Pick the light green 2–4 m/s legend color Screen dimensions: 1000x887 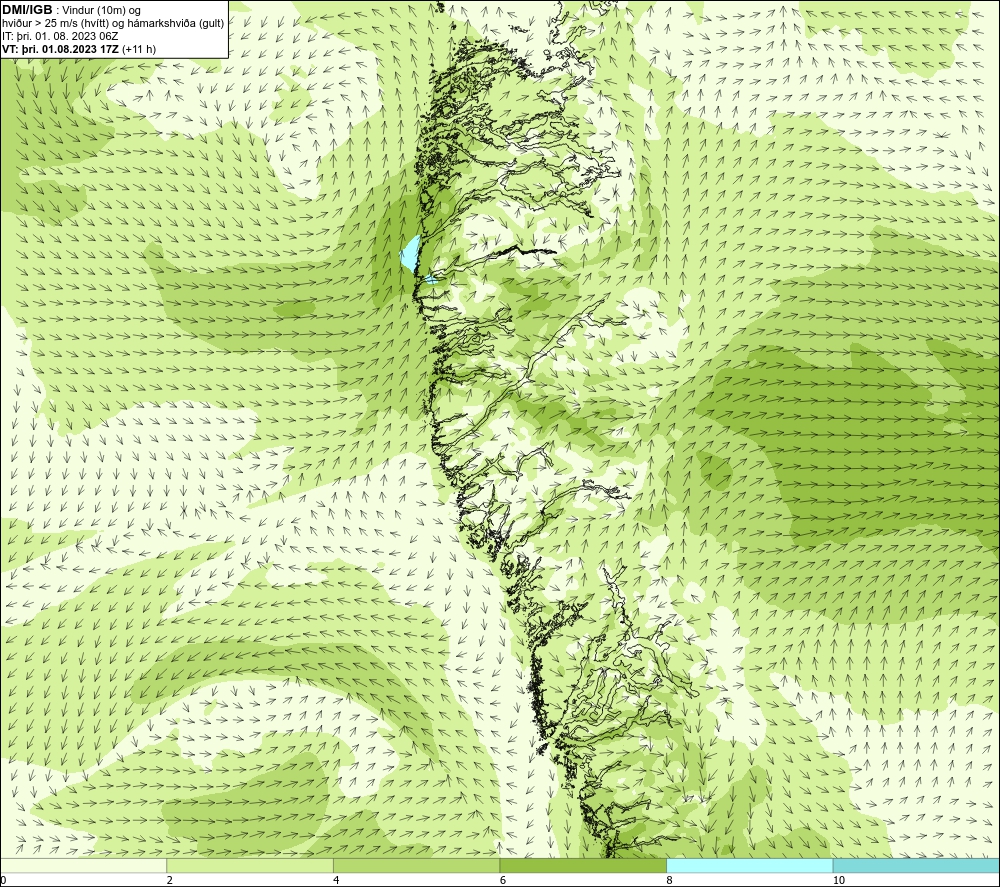click(x=250, y=865)
